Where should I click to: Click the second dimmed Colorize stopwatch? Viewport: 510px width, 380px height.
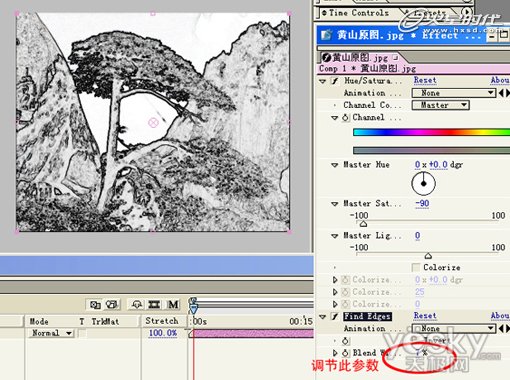tap(345, 292)
